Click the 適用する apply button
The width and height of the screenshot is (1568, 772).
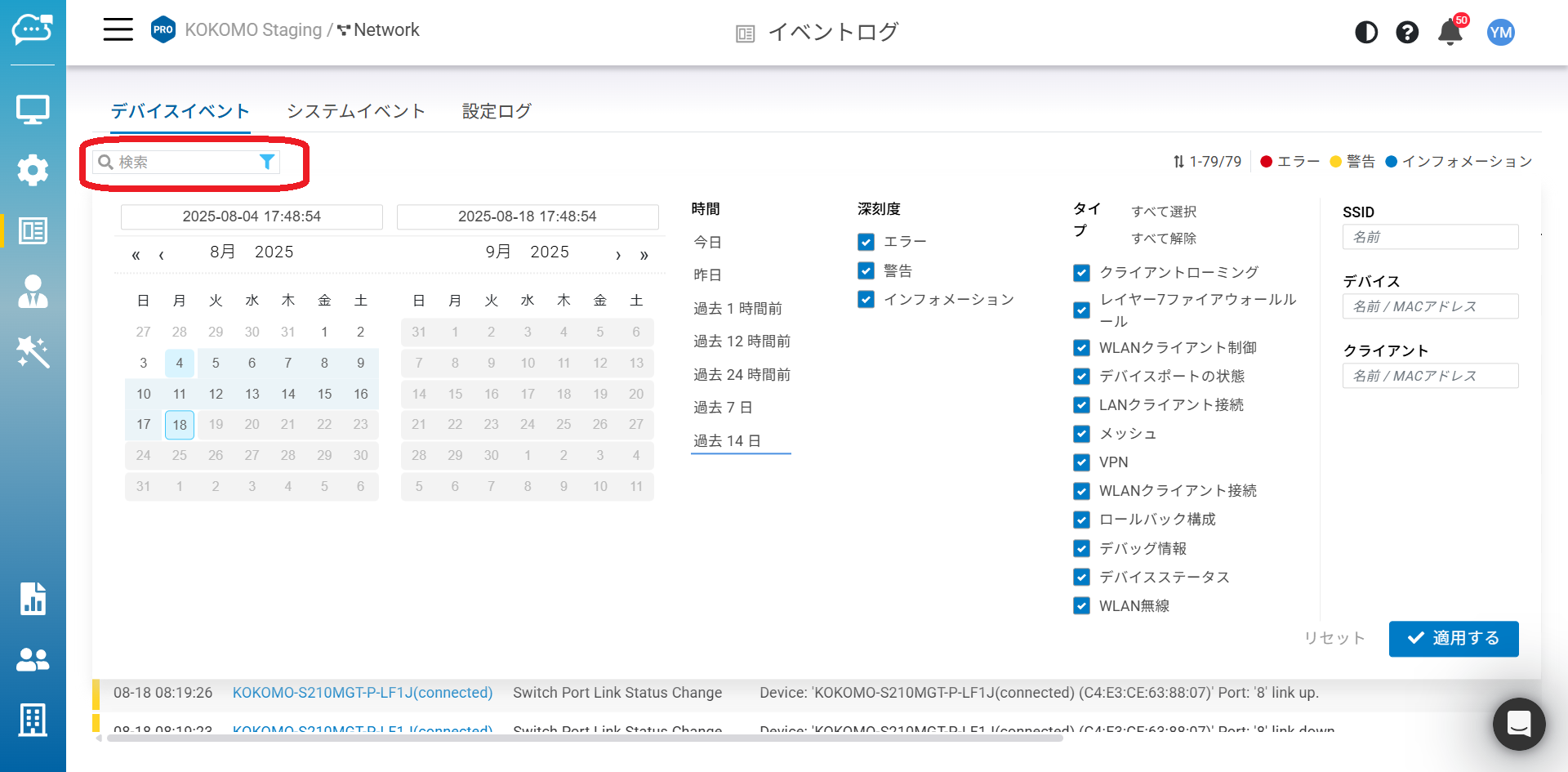(1453, 638)
